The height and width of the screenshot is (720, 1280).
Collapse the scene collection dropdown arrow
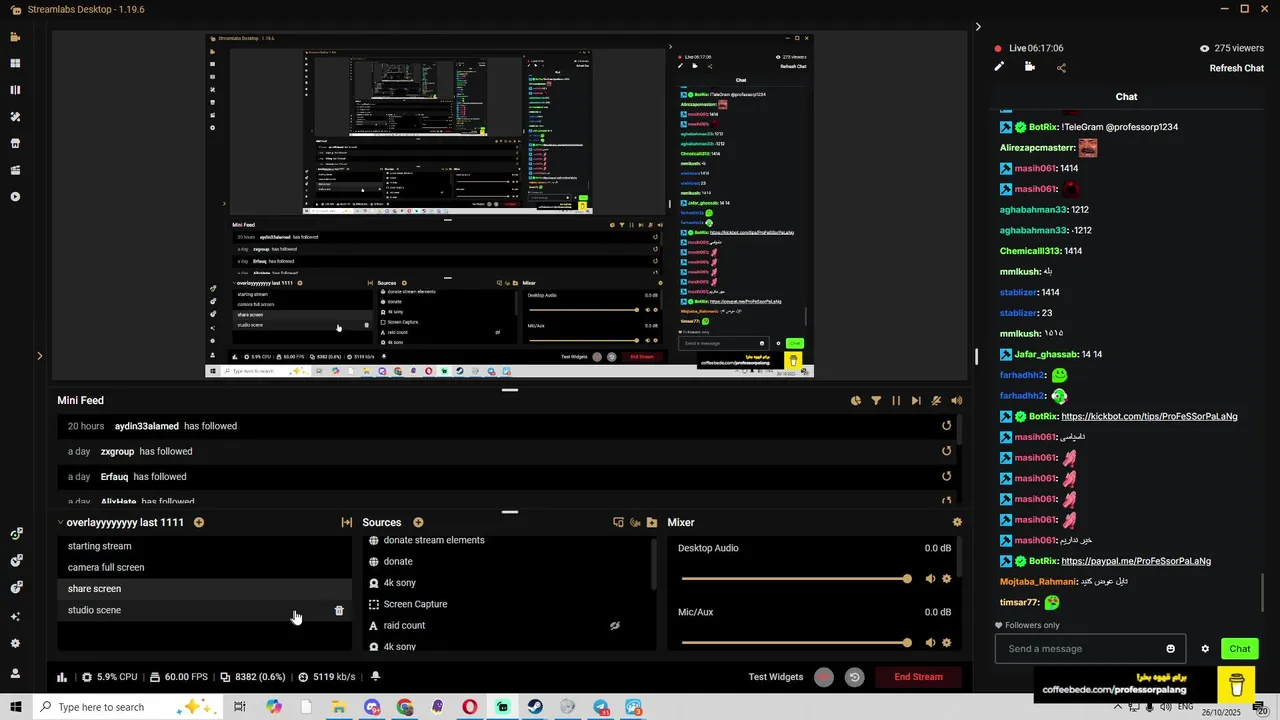point(60,522)
